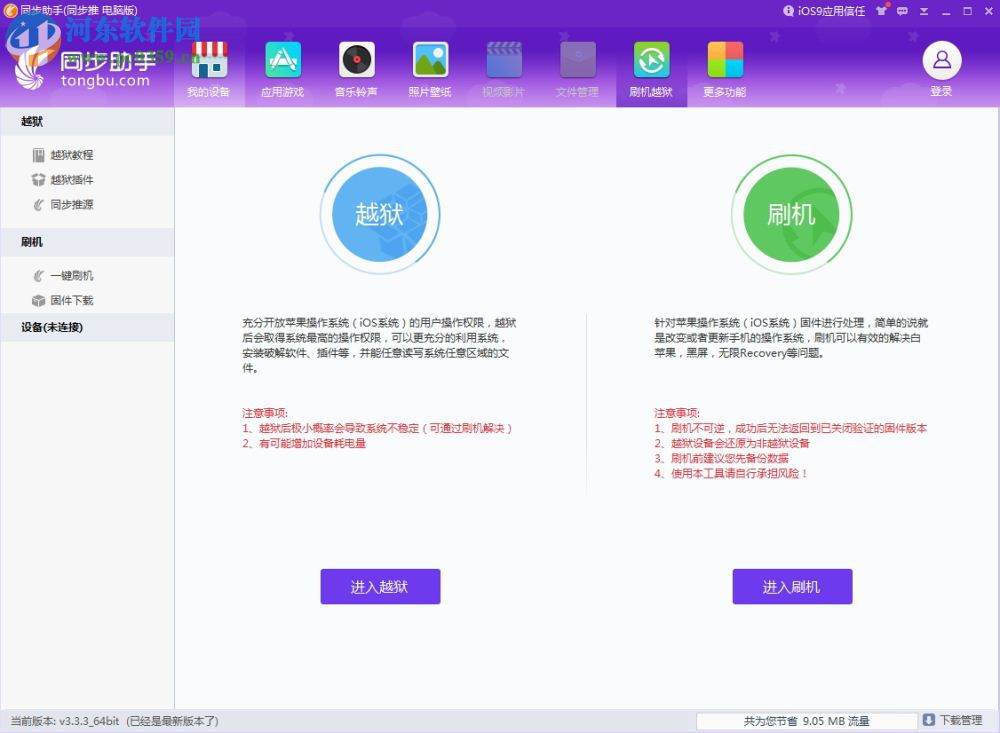The image size is (1000, 733).
Task: Open 固件下载 in the sidebar
Action: coord(71,300)
